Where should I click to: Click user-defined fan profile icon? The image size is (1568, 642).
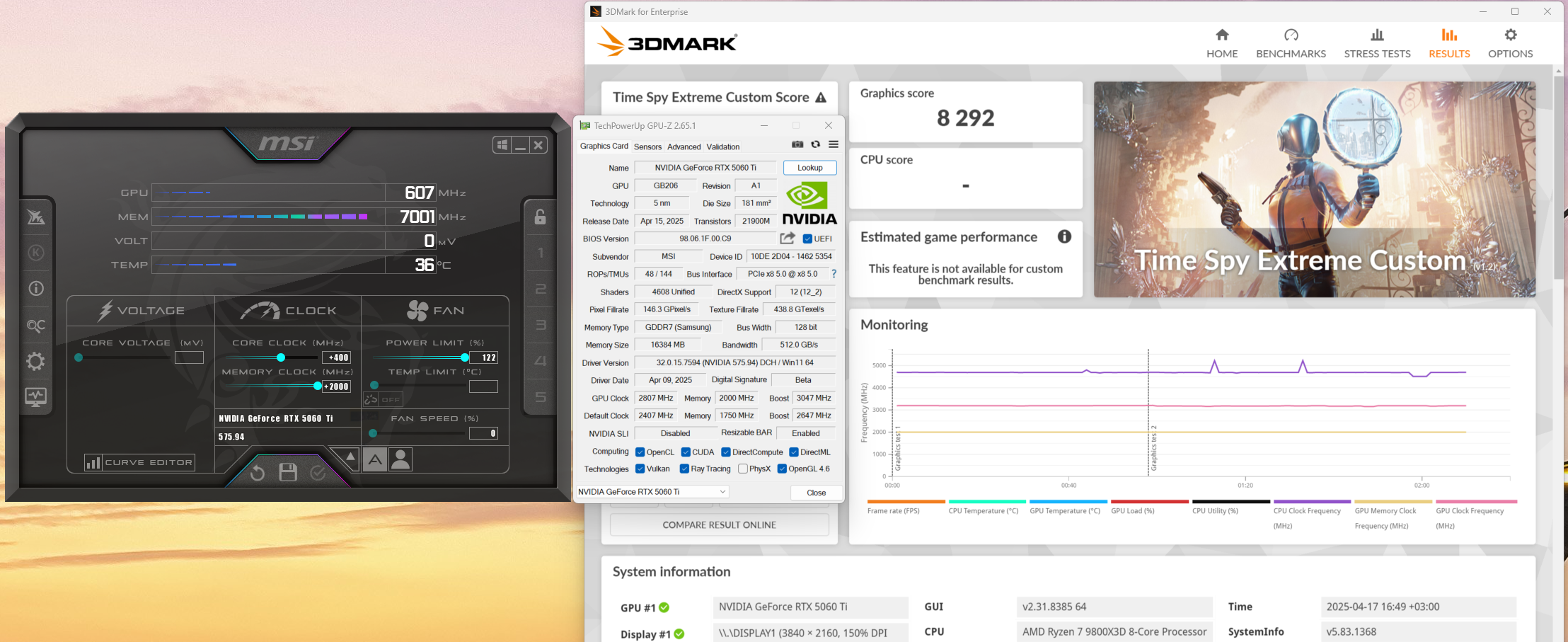click(x=400, y=460)
